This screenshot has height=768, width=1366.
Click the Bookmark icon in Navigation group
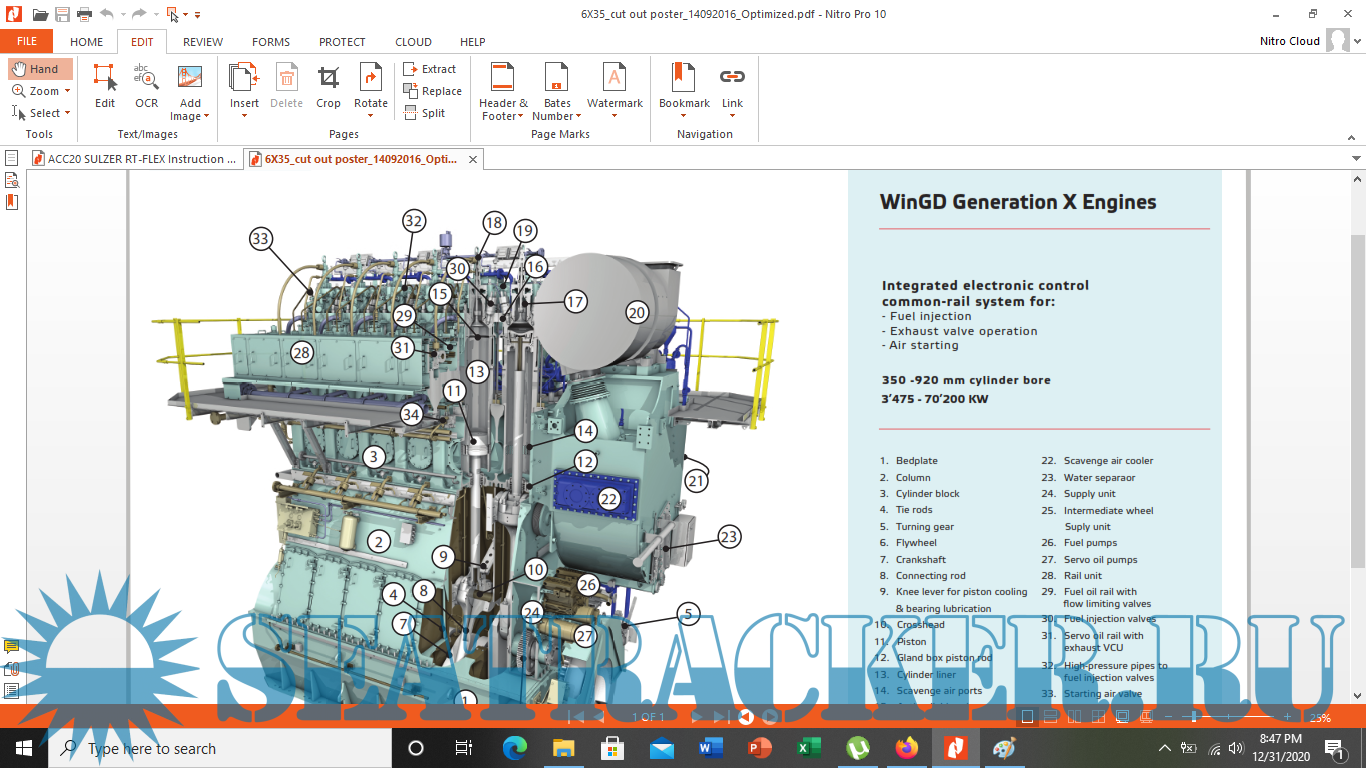click(684, 86)
